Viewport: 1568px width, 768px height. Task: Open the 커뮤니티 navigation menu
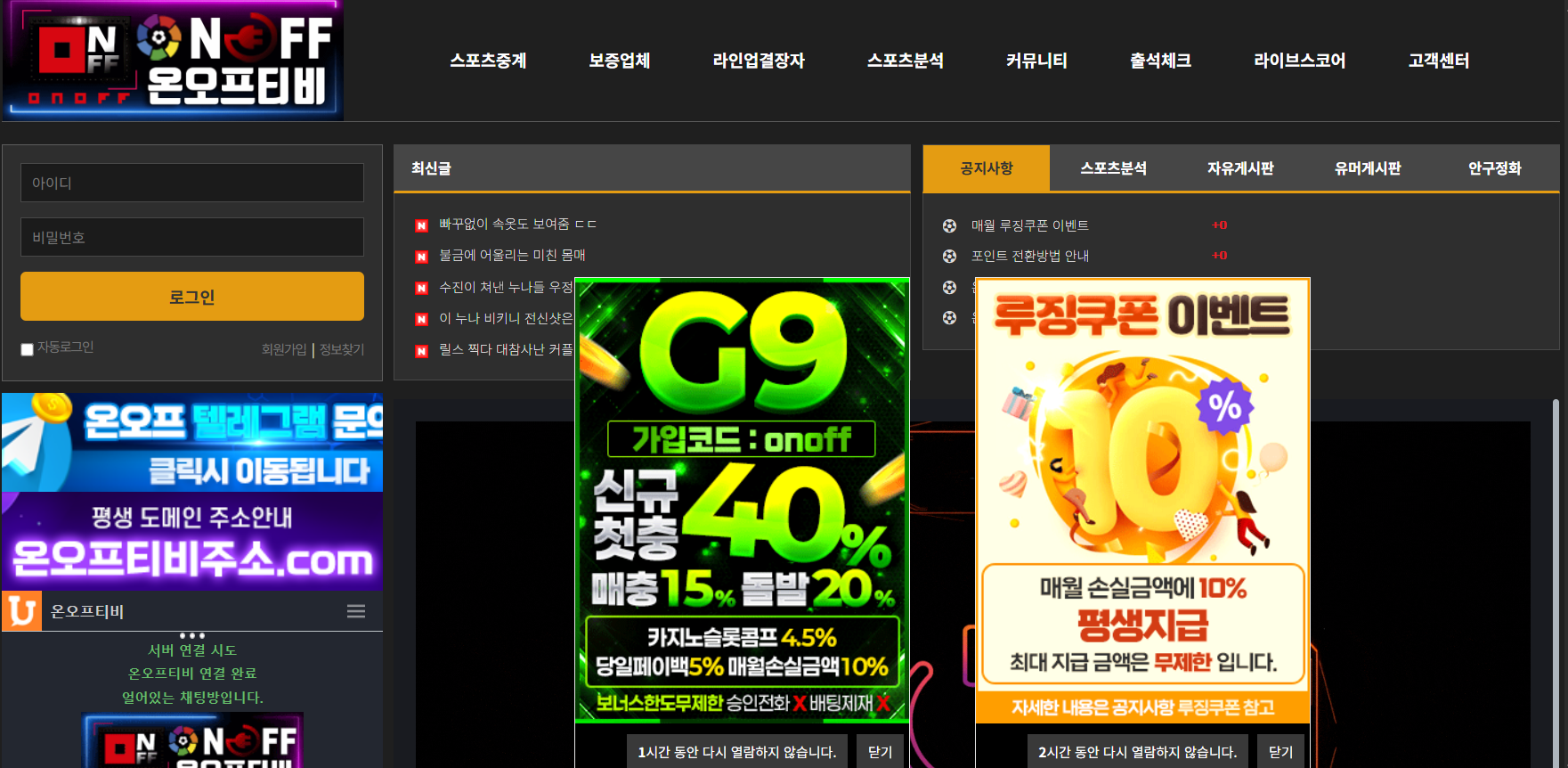[x=1036, y=61]
